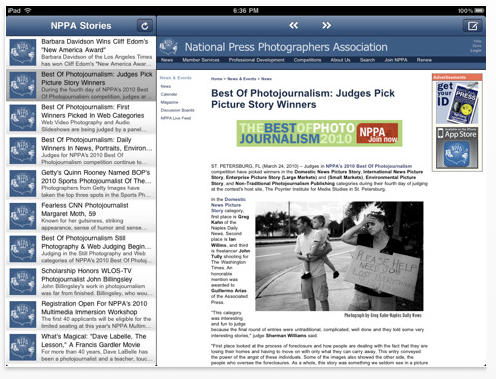Open thumbnail beside First Winners Web Categories story
Viewport: 496px width, 379px height.
coord(23,118)
